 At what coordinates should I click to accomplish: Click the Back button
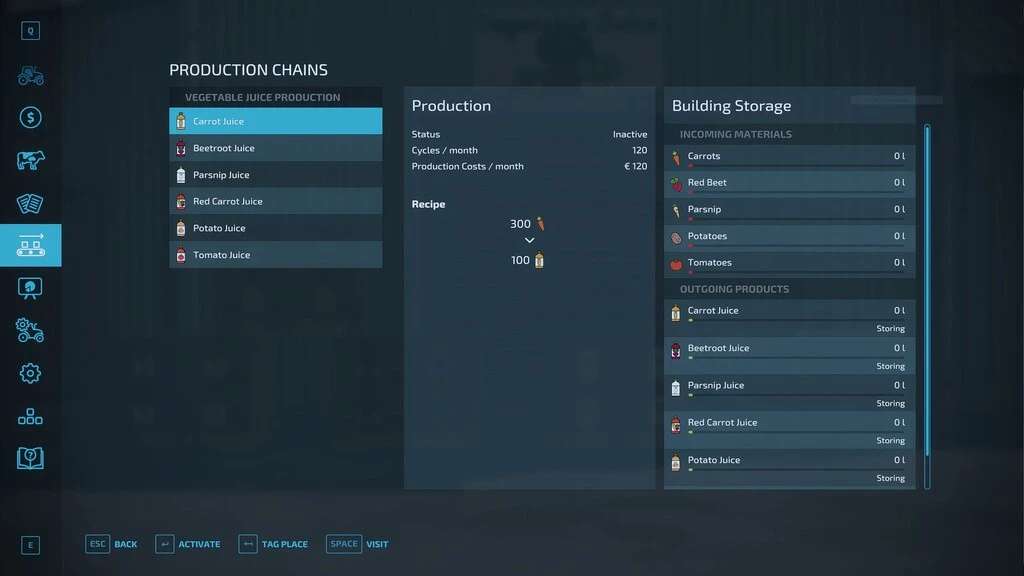[x=112, y=544]
